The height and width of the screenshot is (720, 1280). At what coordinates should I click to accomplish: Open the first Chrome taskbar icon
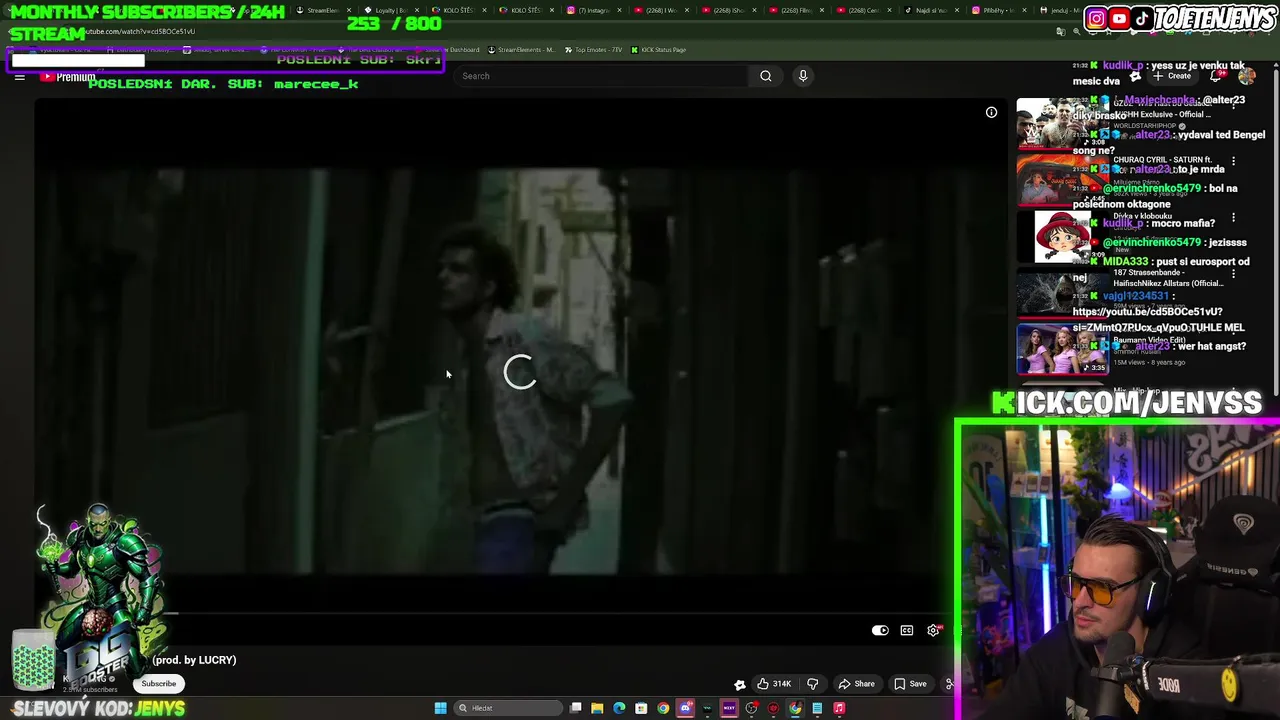[x=663, y=708]
